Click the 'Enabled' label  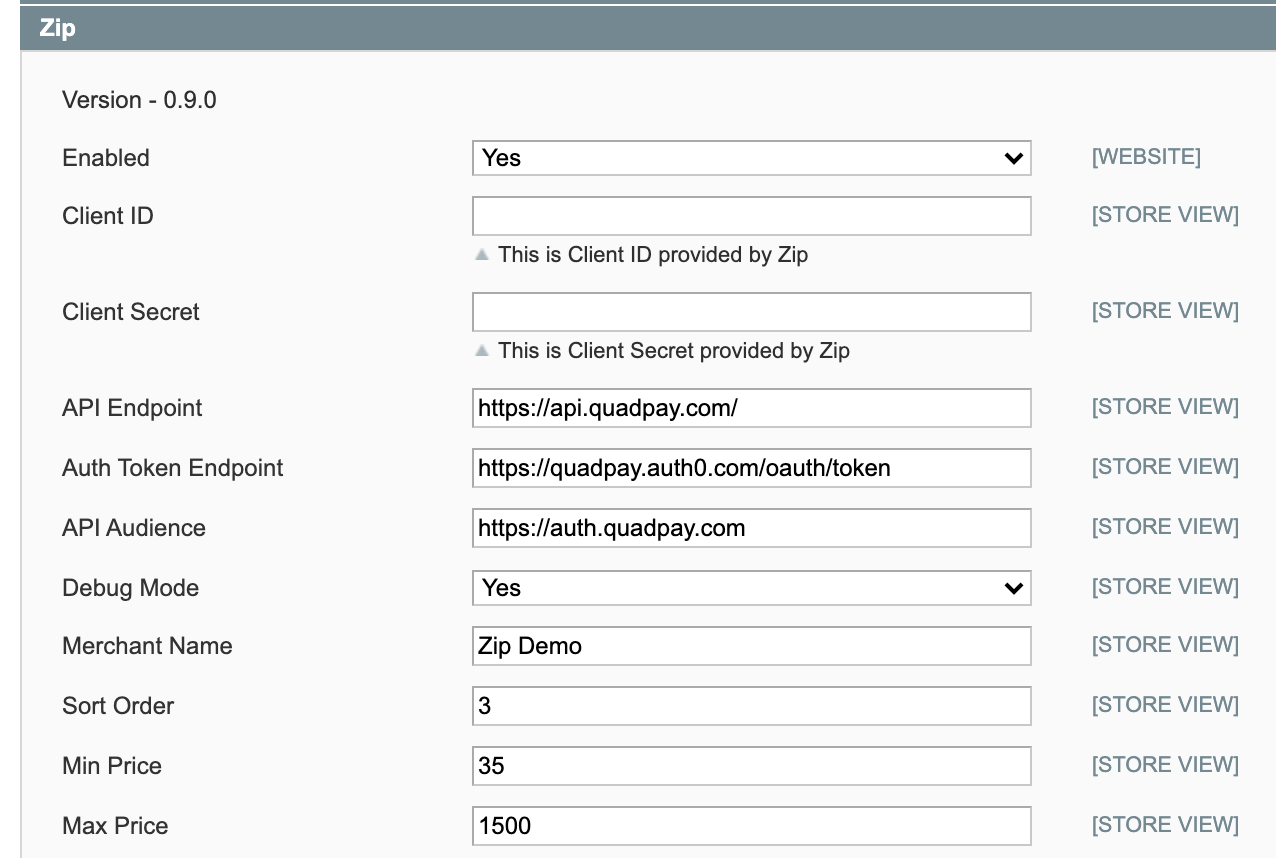[106, 158]
